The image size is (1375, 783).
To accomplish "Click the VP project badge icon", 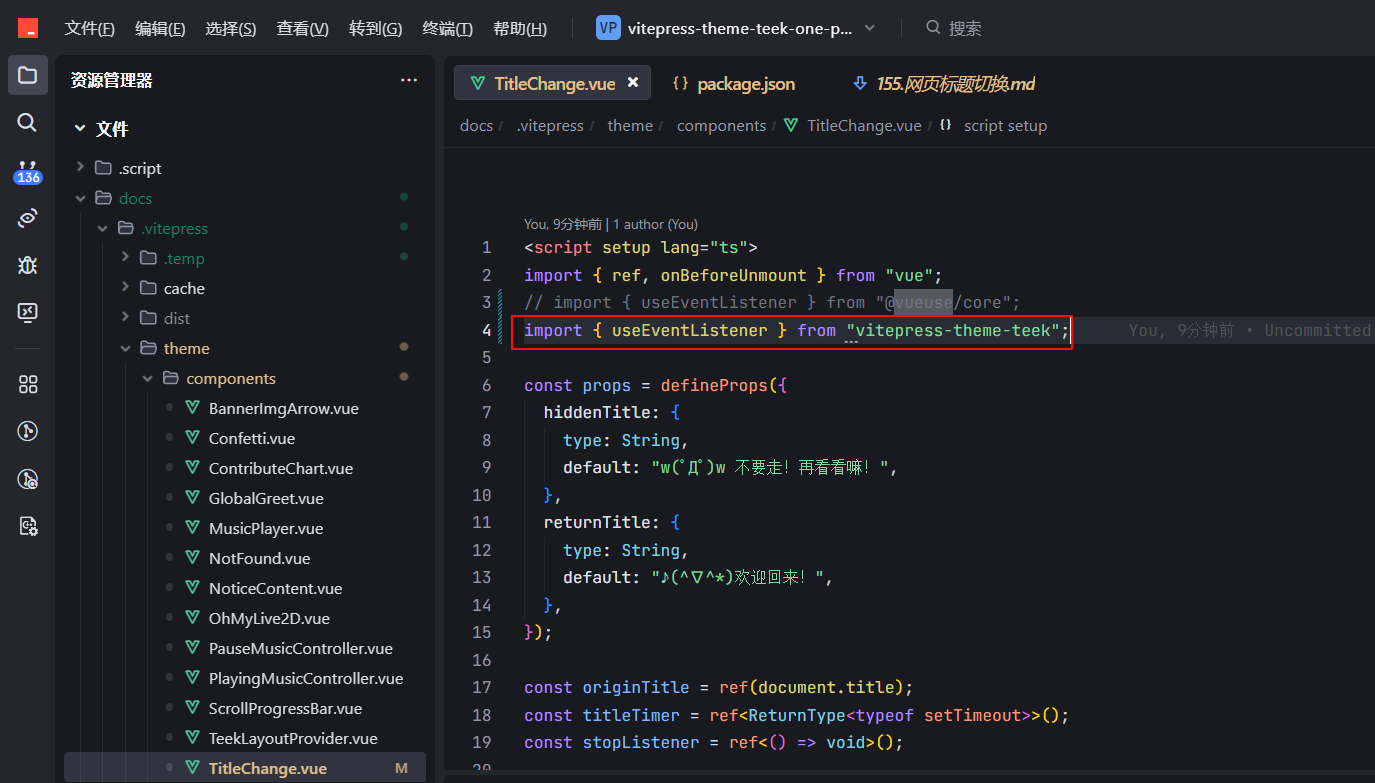I will [607, 28].
